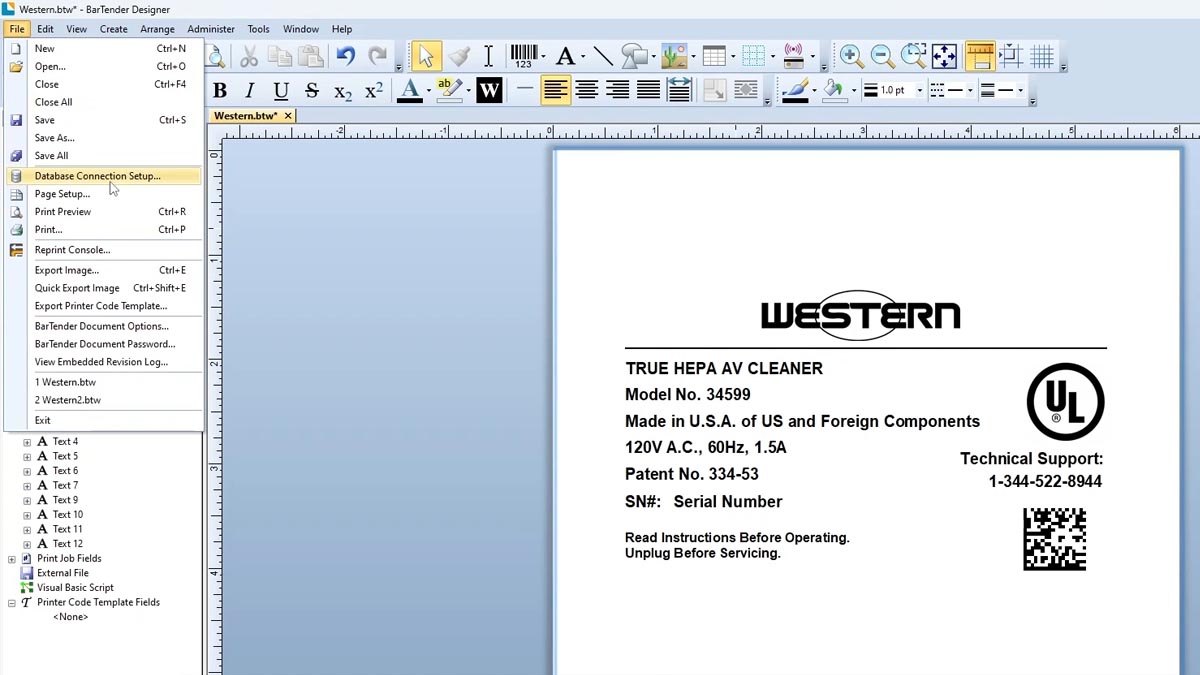Open the Arrange menu
1200x675 pixels.
(157, 29)
